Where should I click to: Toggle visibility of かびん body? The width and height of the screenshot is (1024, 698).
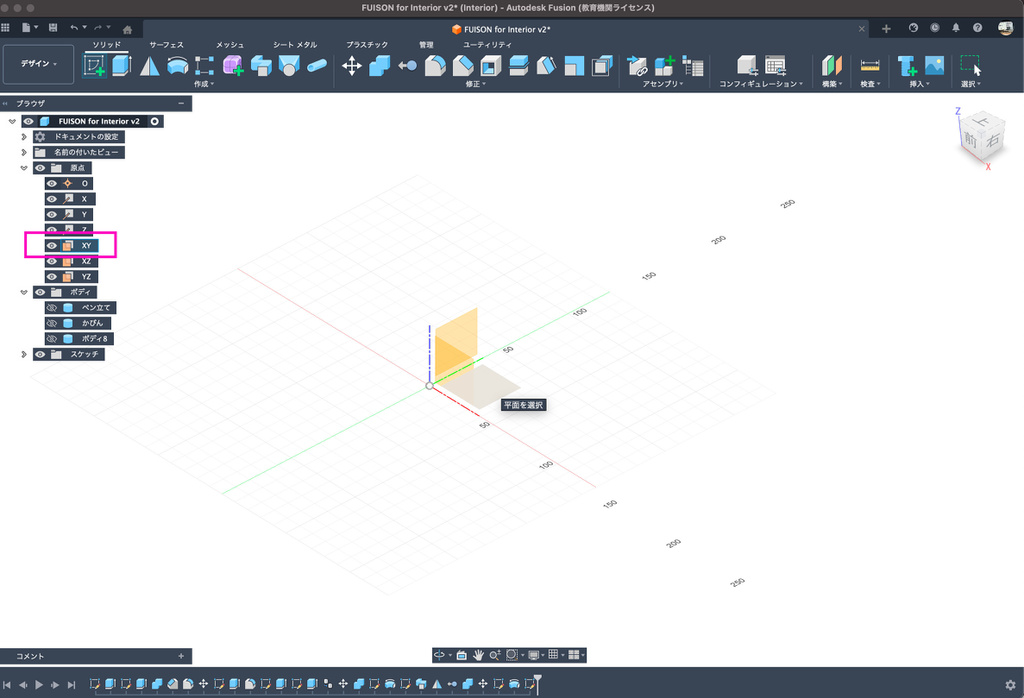click(52, 323)
